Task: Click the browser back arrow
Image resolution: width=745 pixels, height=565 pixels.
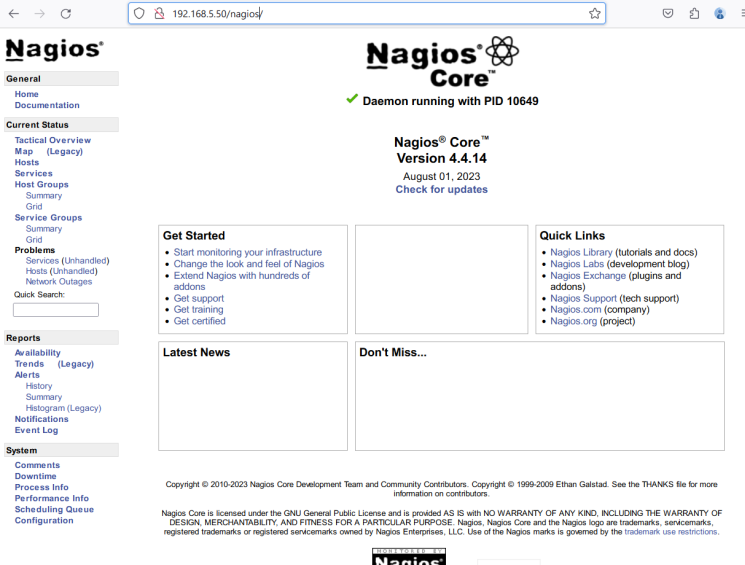Action: tap(14, 14)
